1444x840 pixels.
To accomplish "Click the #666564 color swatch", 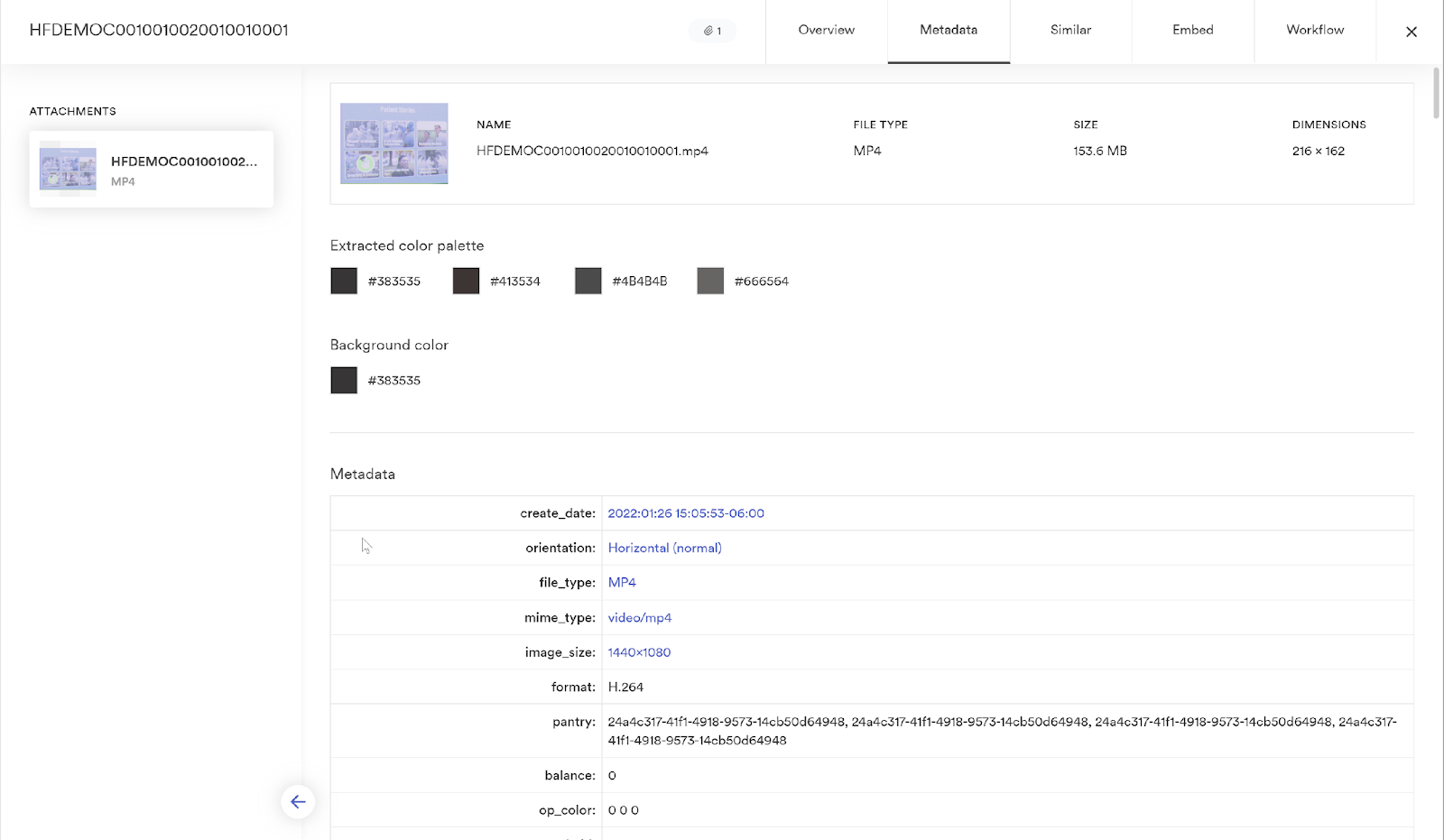I will 710,281.
